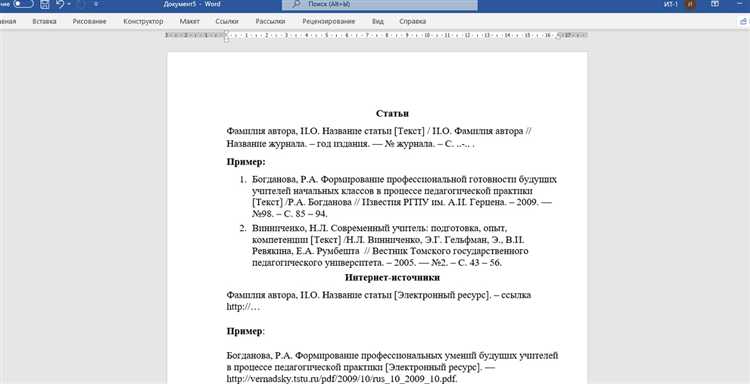
Task: Open the Вставка ribbon tab
Action: (44, 22)
